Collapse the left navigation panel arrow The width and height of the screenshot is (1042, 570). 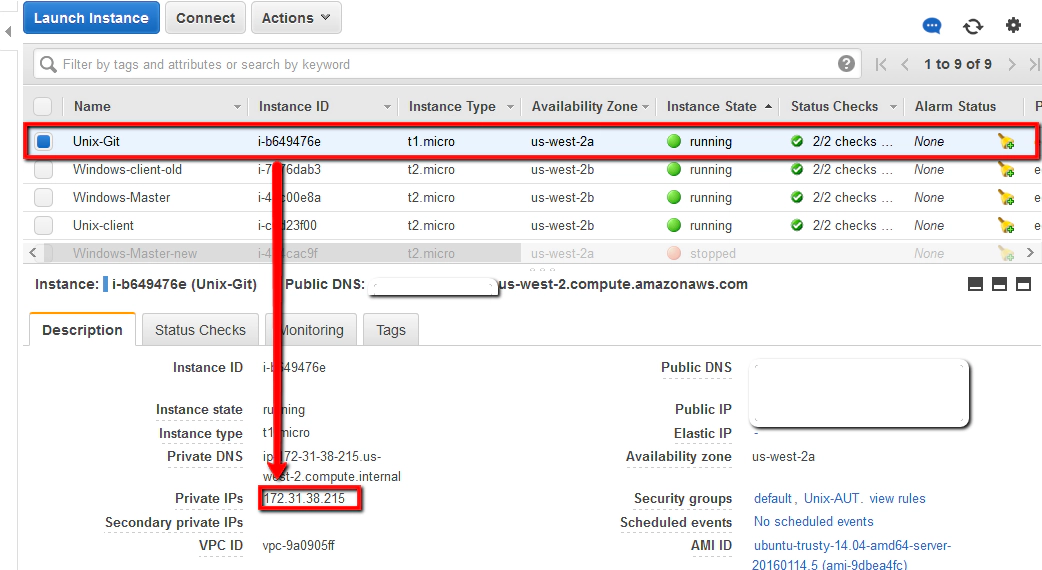(8, 31)
